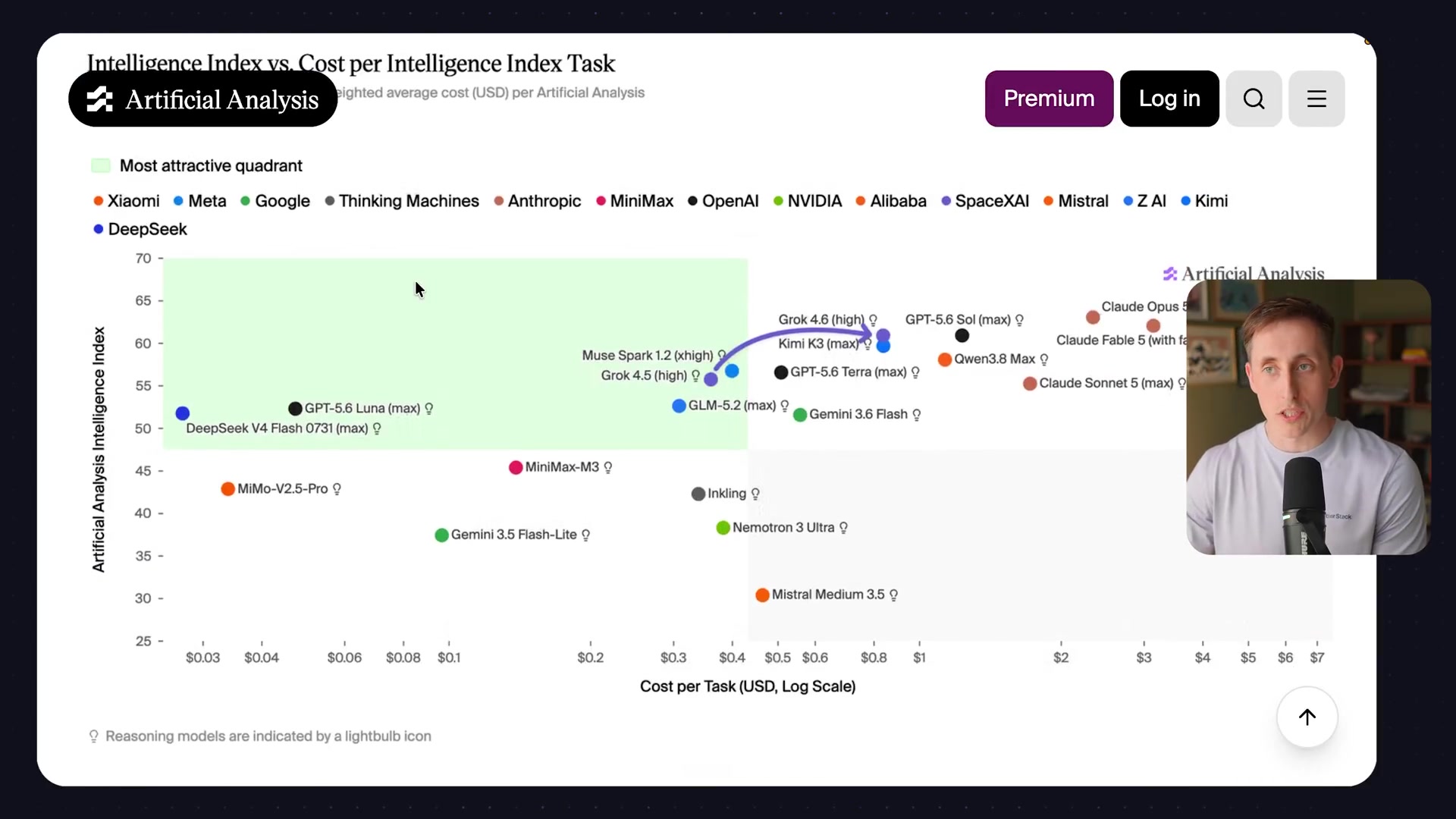Image resolution: width=1456 pixels, height=819 pixels.
Task: Select the GLM-5.2 (max) blue data point
Action: [x=679, y=406]
